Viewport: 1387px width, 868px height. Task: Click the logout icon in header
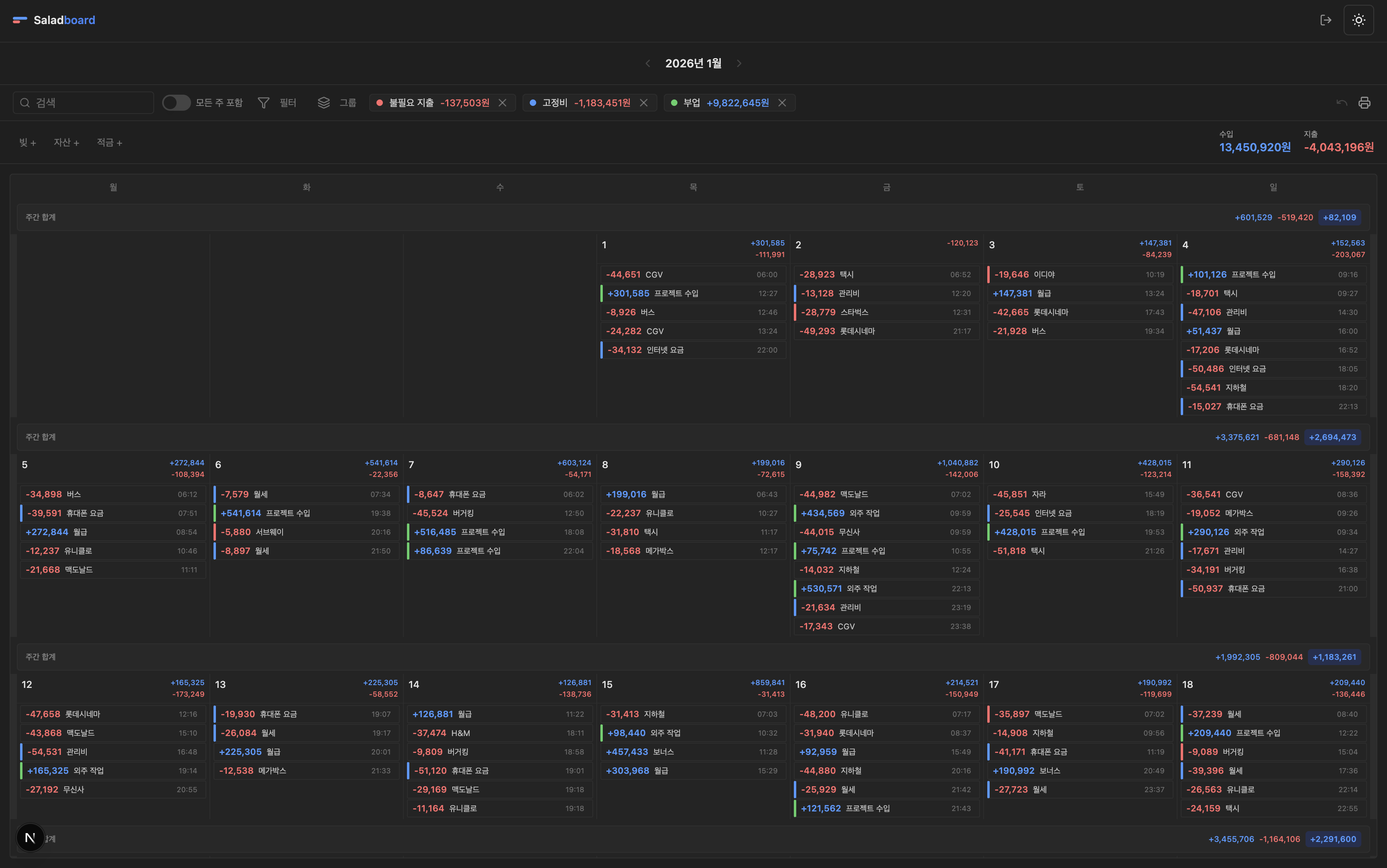1326,20
